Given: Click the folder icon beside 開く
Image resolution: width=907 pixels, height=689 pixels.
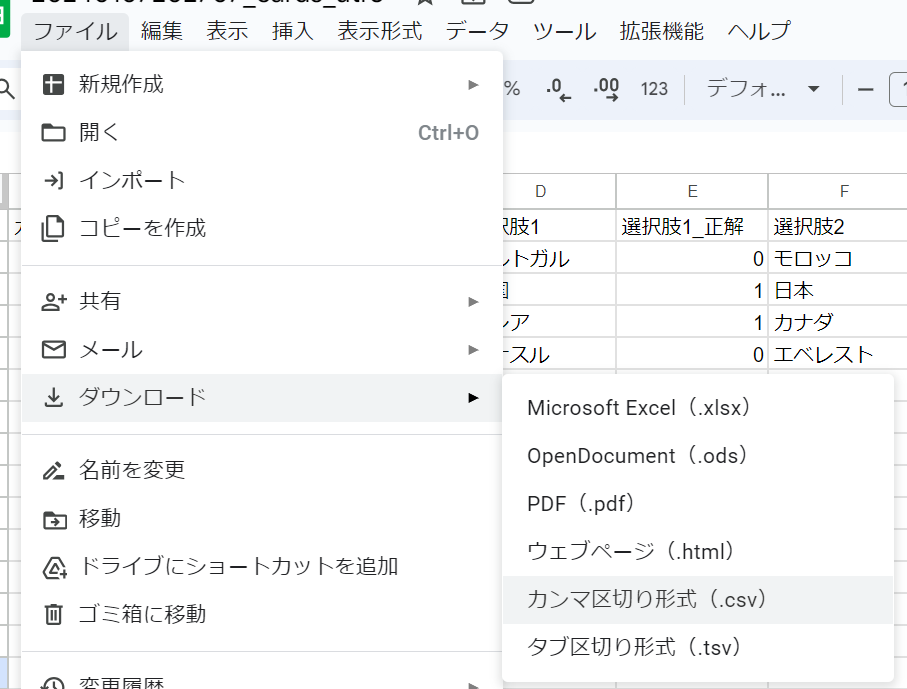Looking at the screenshot, I should (53, 133).
